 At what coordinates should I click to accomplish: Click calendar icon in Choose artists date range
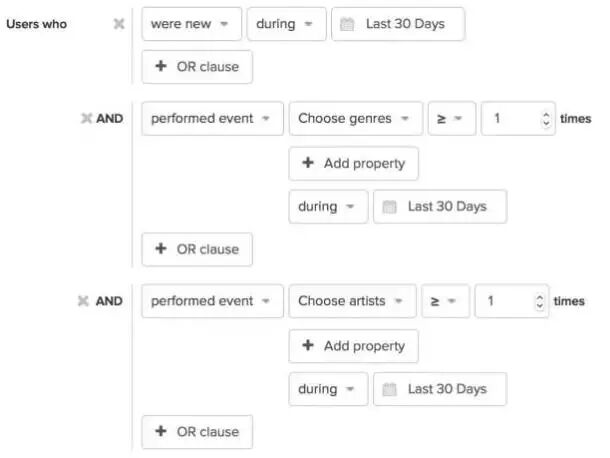[390, 389]
